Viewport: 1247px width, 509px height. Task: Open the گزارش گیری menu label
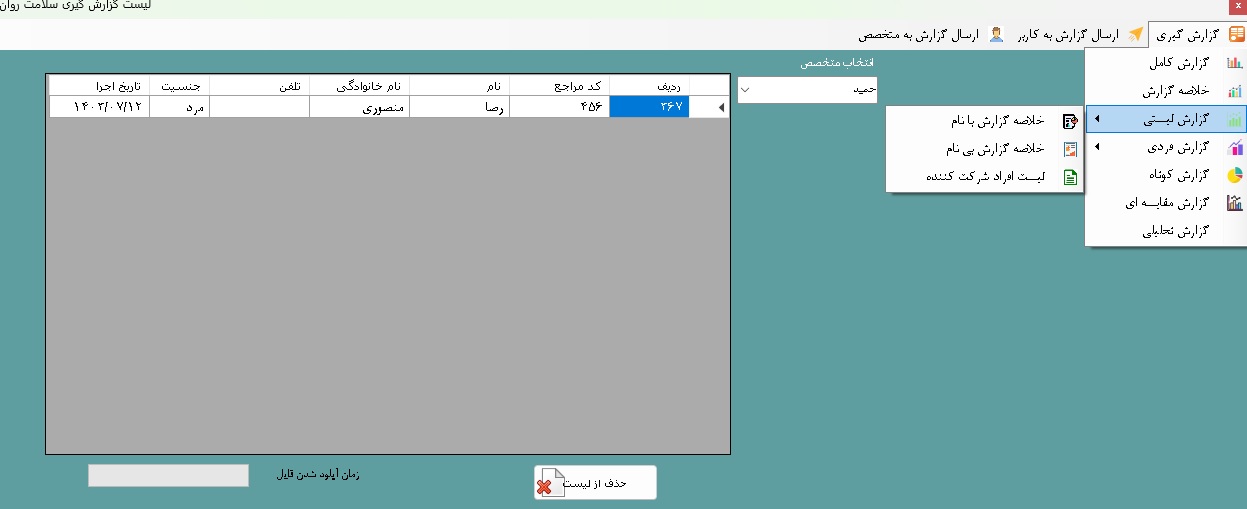tap(1187, 35)
